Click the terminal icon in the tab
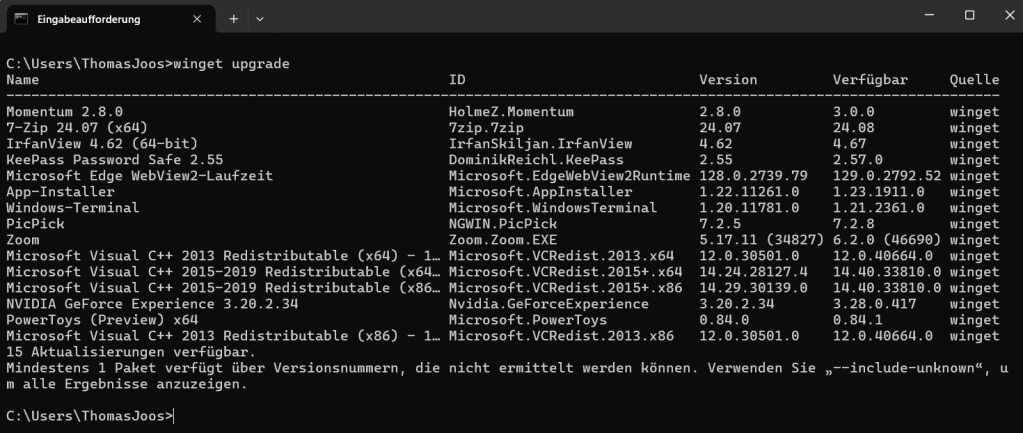This screenshot has width=1023, height=433. (x=21, y=19)
